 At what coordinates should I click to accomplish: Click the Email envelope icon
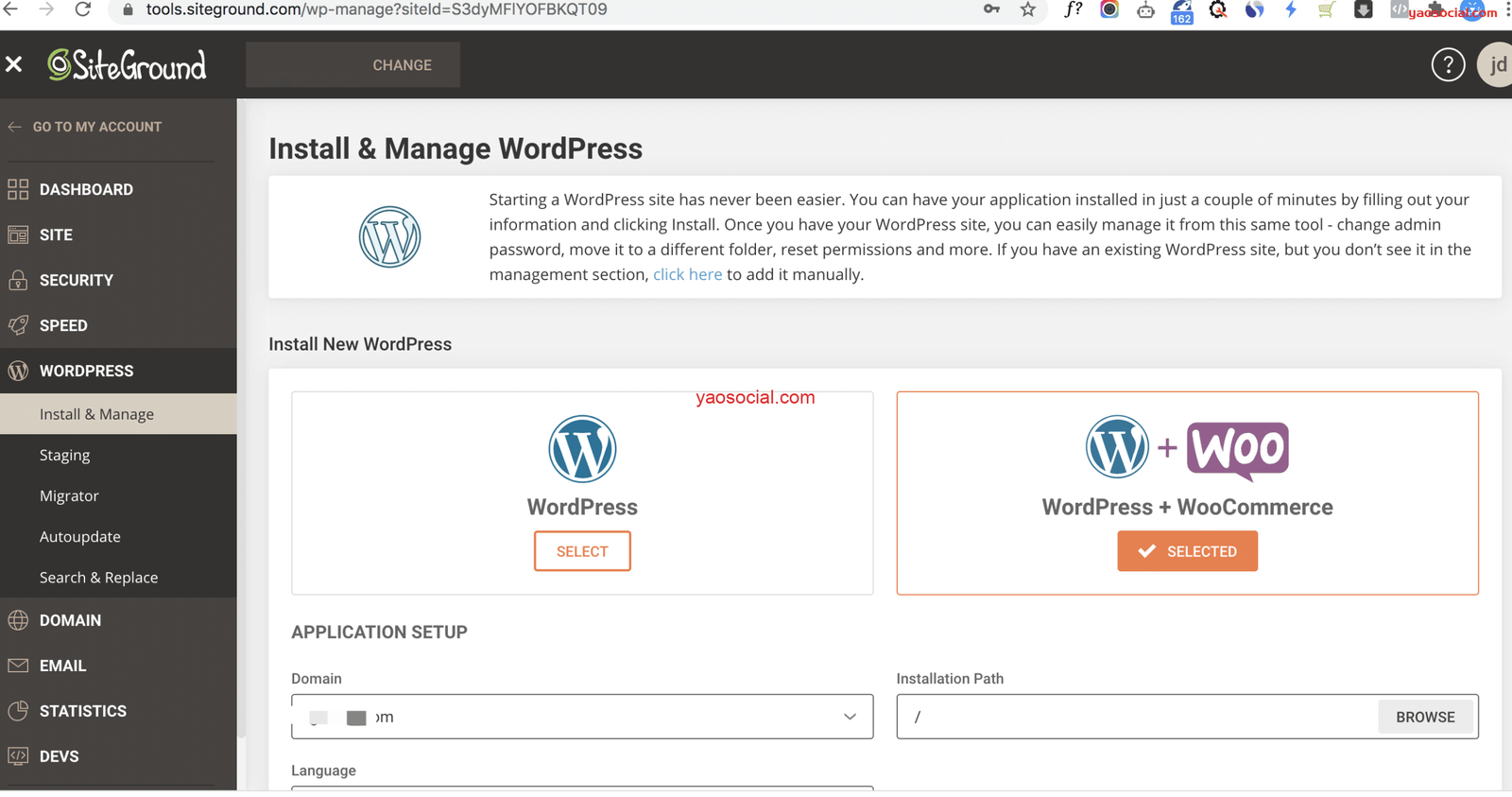coord(18,666)
